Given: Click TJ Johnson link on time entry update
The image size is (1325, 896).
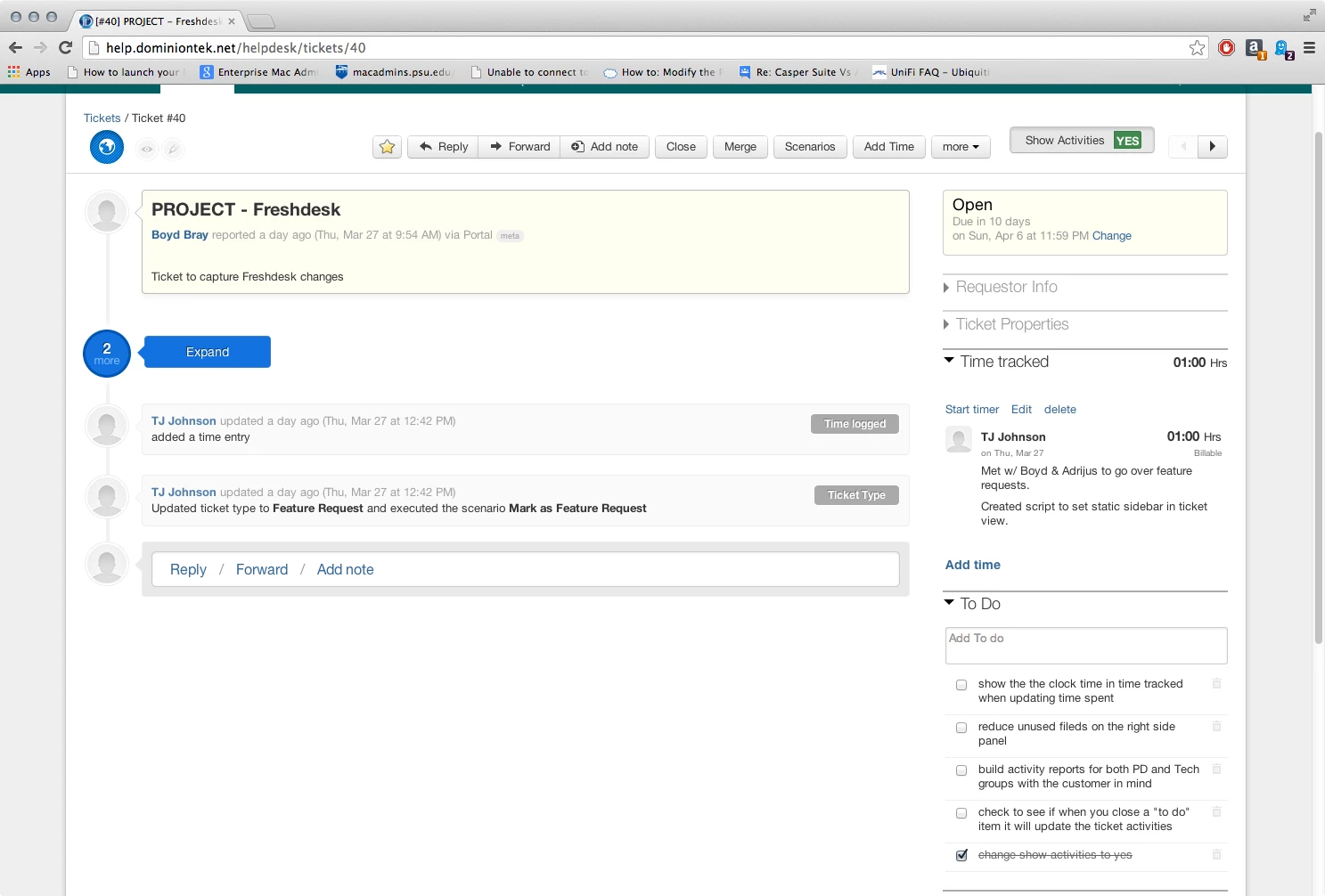Looking at the screenshot, I should pyautogui.click(x=184, y=421).
